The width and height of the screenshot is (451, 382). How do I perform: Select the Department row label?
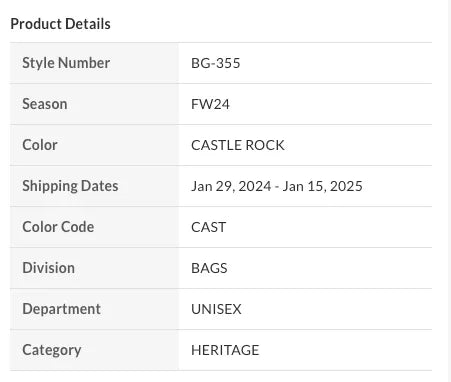[x=62, y=309]
